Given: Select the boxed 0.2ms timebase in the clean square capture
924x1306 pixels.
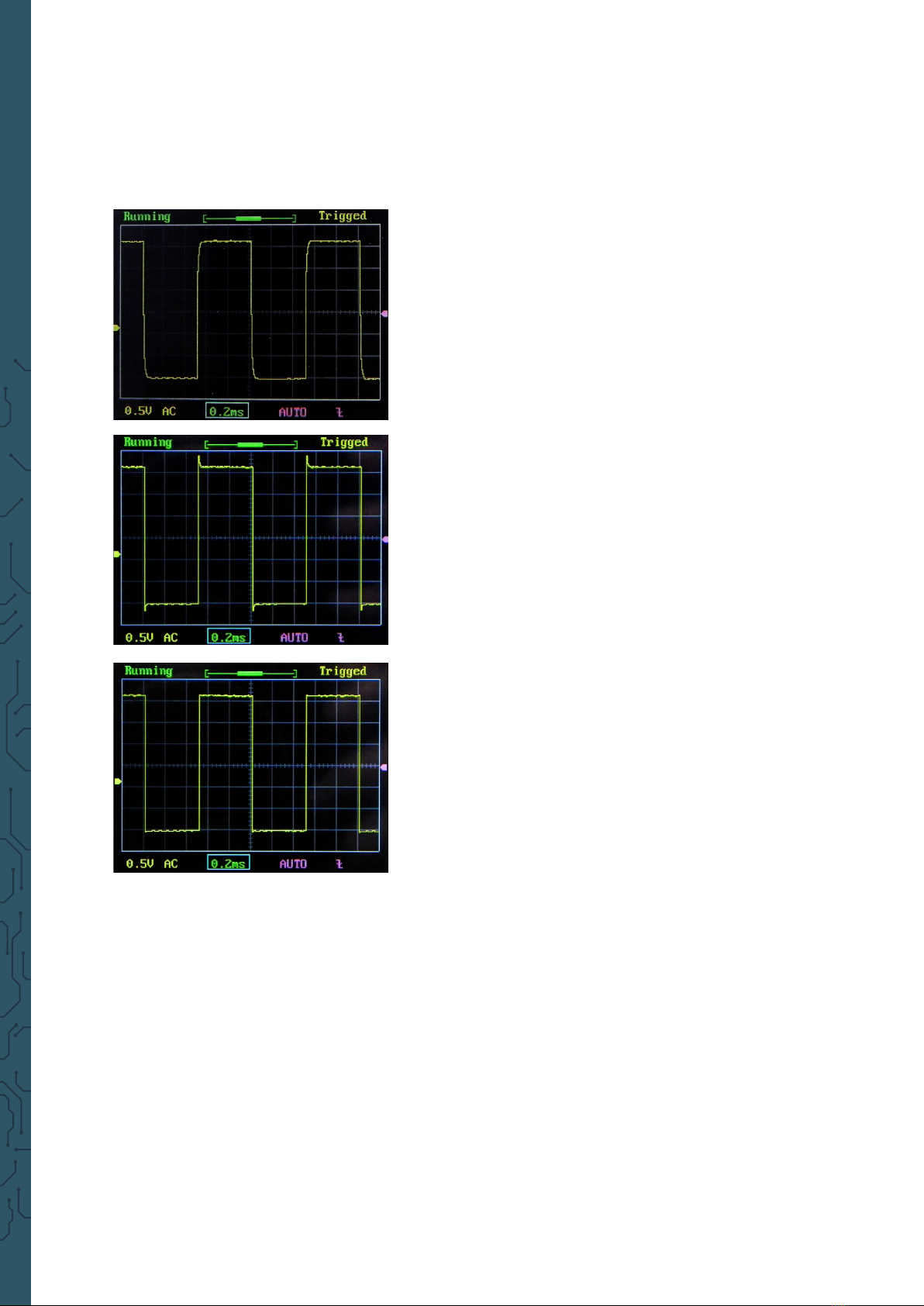Looking at the screenshot, I should point(229,863).
